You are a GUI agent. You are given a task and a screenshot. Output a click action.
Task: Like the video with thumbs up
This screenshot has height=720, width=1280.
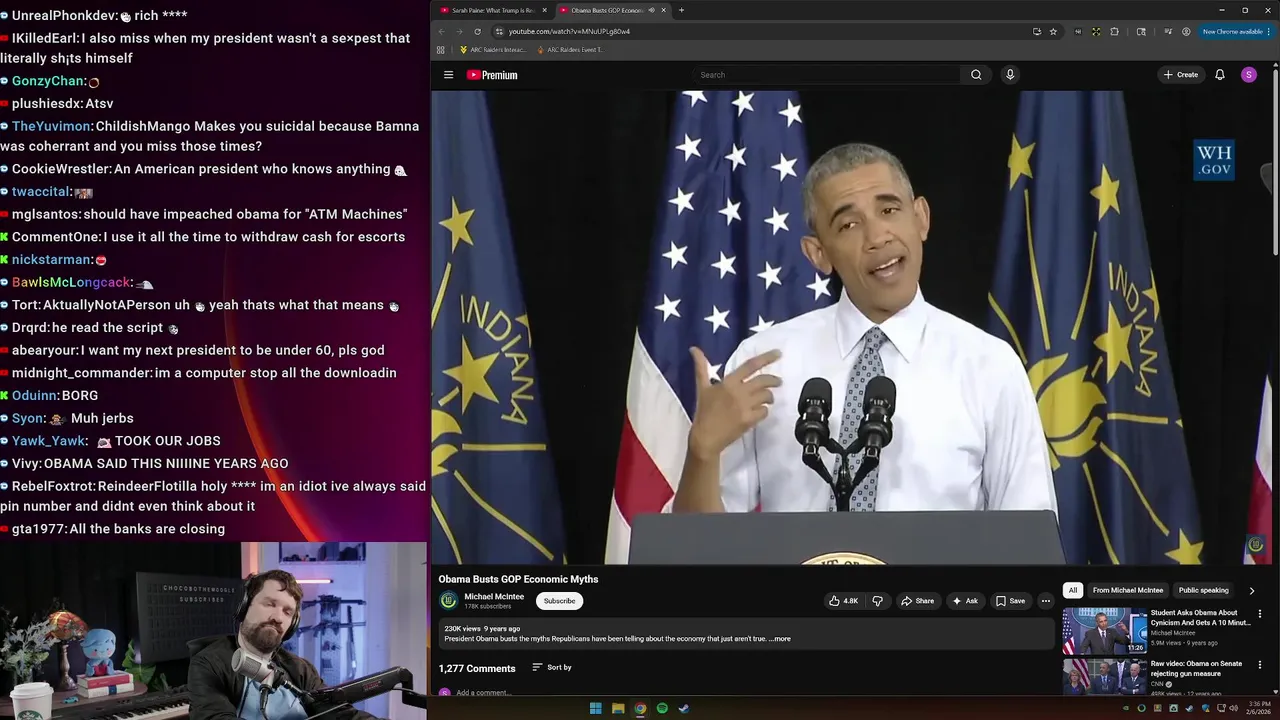pyautogui.click(x=843, y=601)
